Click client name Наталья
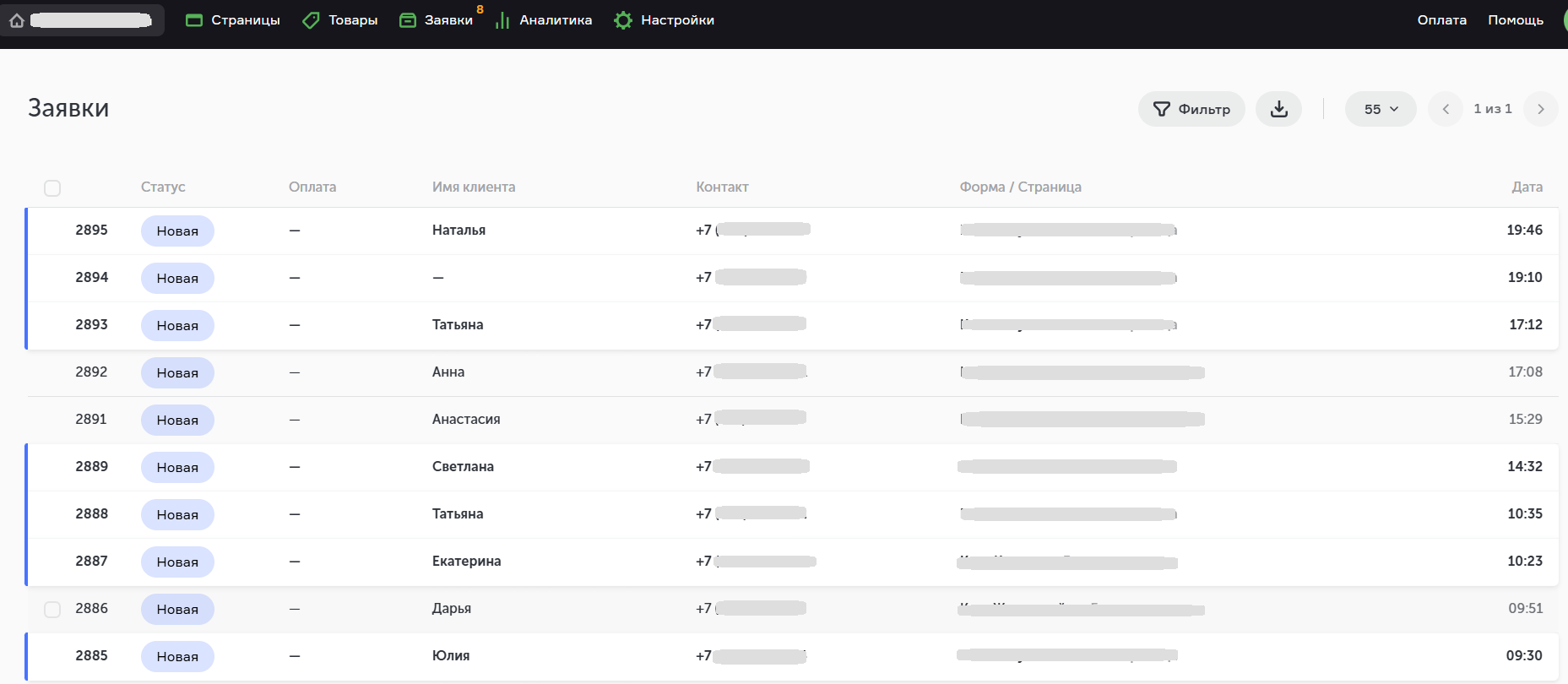 [458, 230]
